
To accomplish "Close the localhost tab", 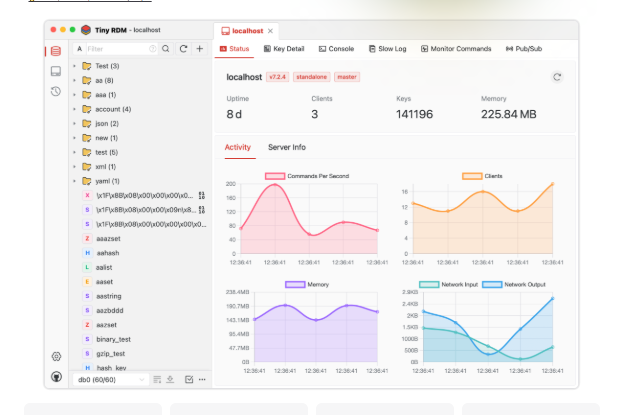I will coord(270,31).
